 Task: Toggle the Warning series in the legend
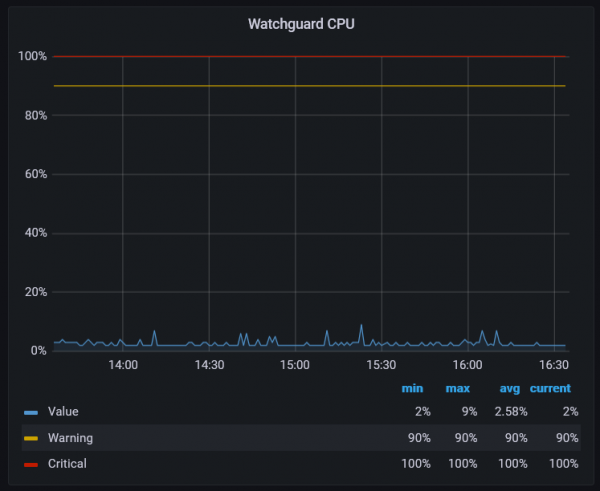(x=70, y=437)
